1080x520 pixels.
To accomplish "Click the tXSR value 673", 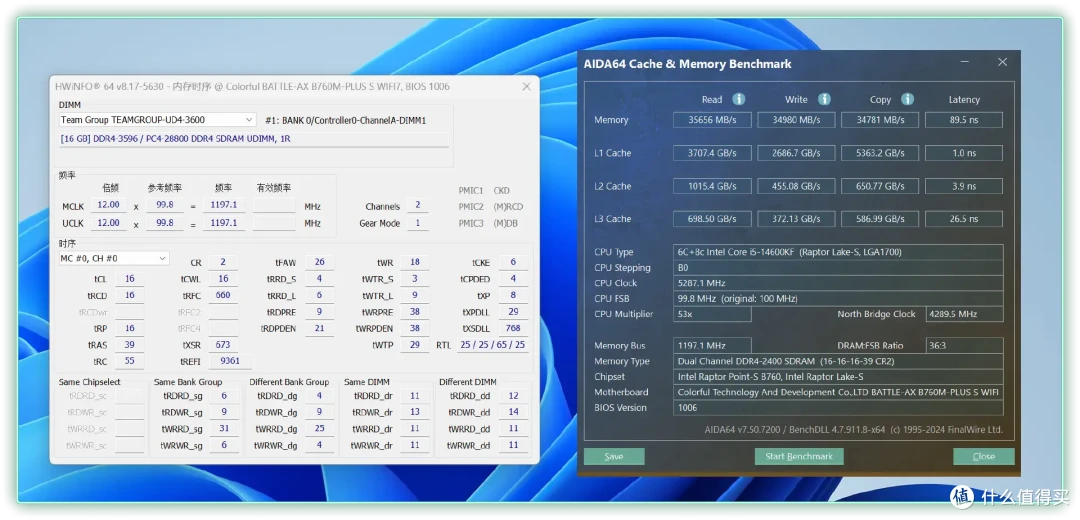I will pyautogui.click(x=223, y=345).
